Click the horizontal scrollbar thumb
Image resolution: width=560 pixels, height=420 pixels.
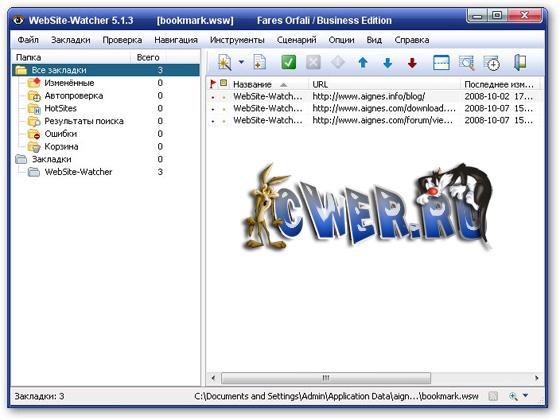[x=326, y=378]
